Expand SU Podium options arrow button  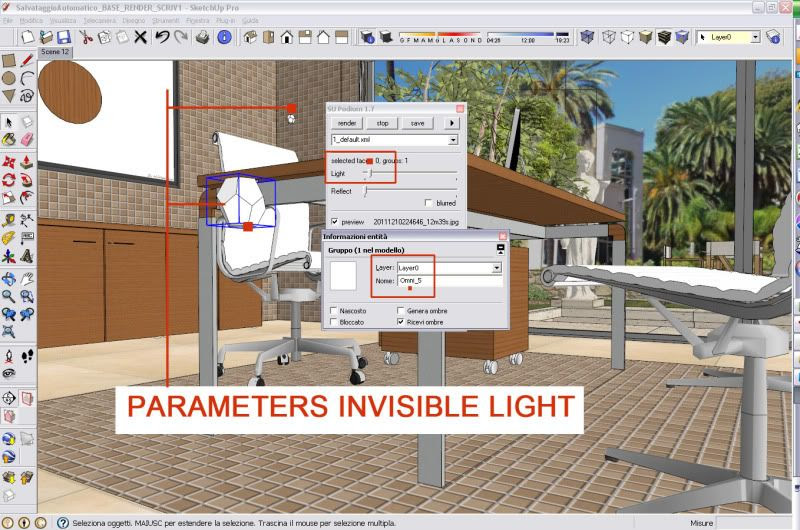point(452,123)
